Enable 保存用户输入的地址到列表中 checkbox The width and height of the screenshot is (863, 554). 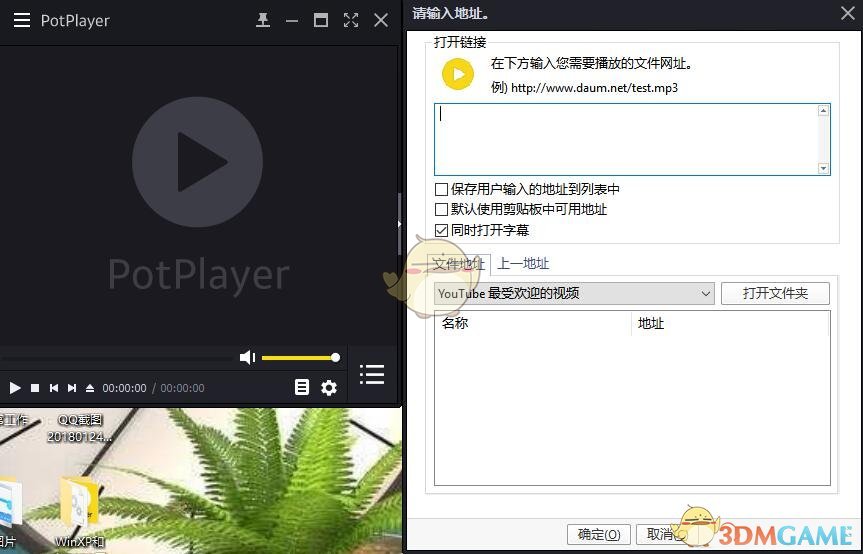441,190
